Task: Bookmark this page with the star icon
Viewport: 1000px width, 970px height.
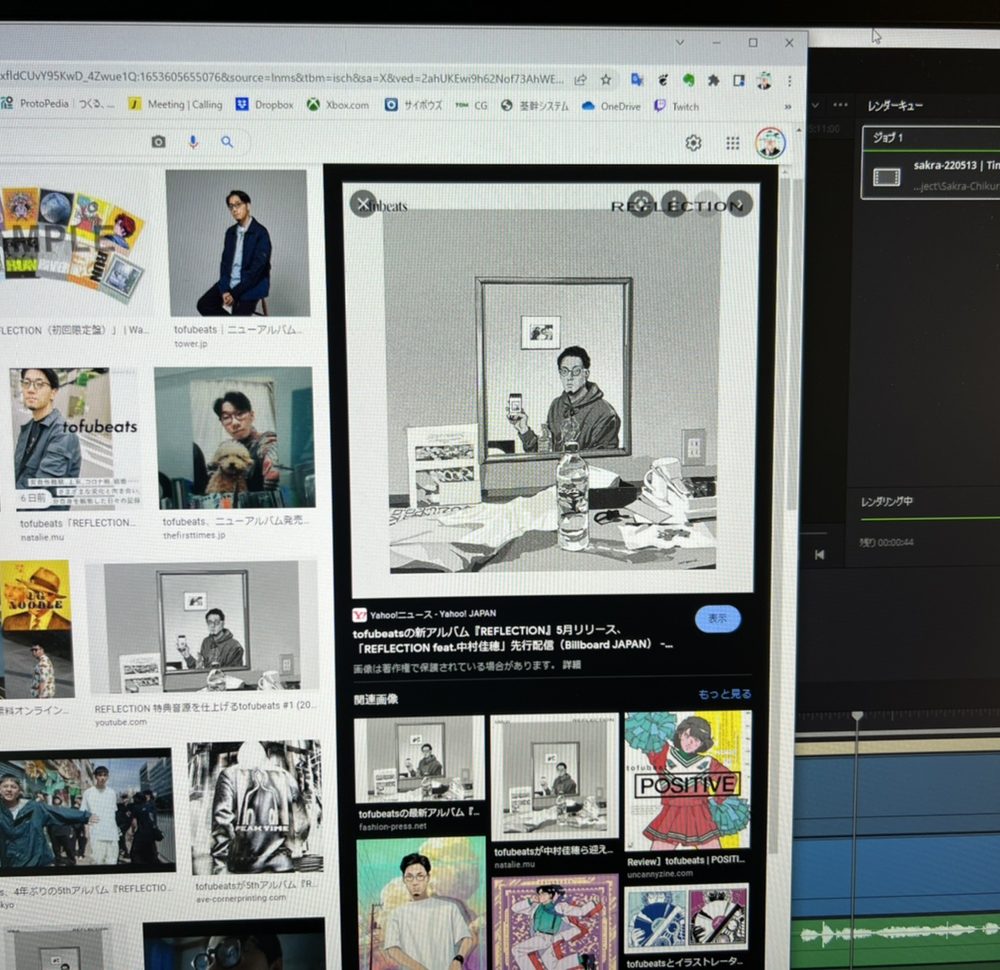Action: pyautogui.click(x=606, y=79)
